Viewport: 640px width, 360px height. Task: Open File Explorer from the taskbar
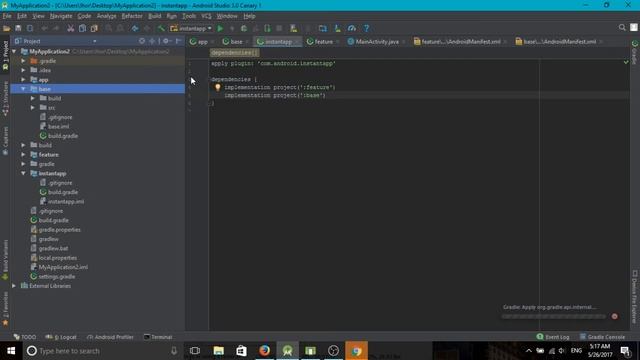tap(219, 351)
